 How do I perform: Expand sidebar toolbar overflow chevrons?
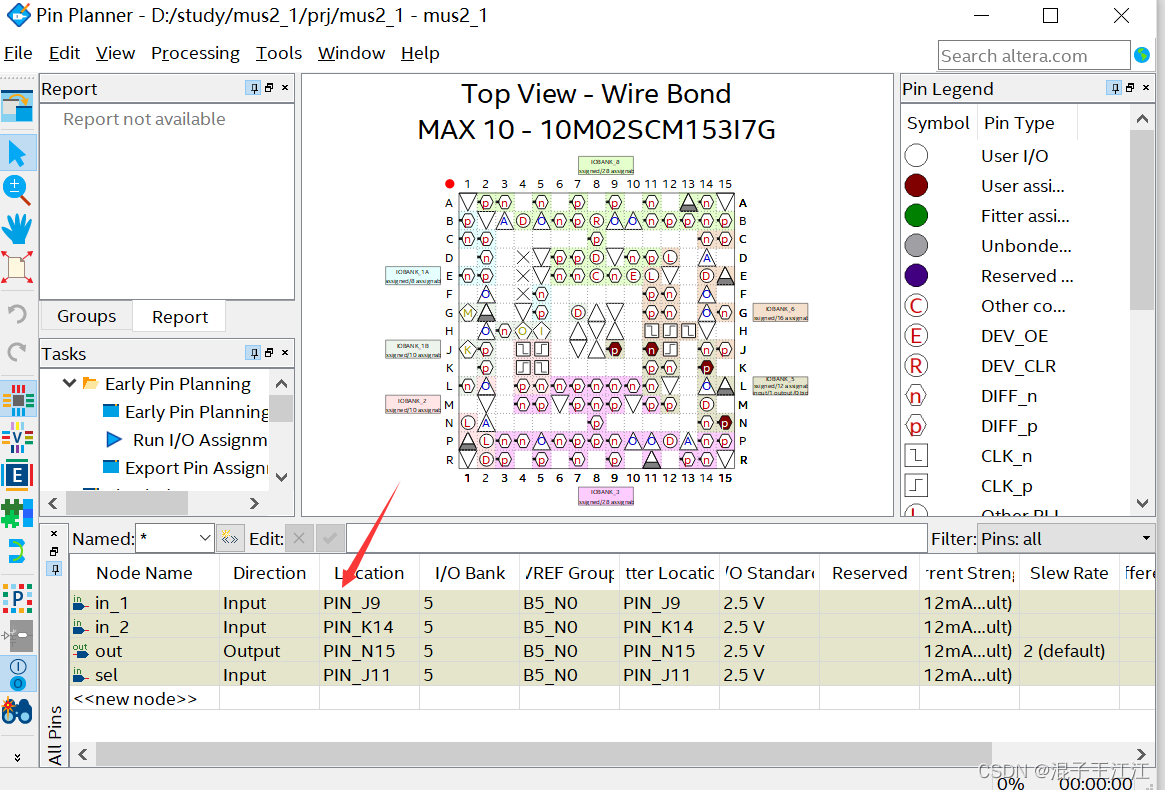(17, 757)
